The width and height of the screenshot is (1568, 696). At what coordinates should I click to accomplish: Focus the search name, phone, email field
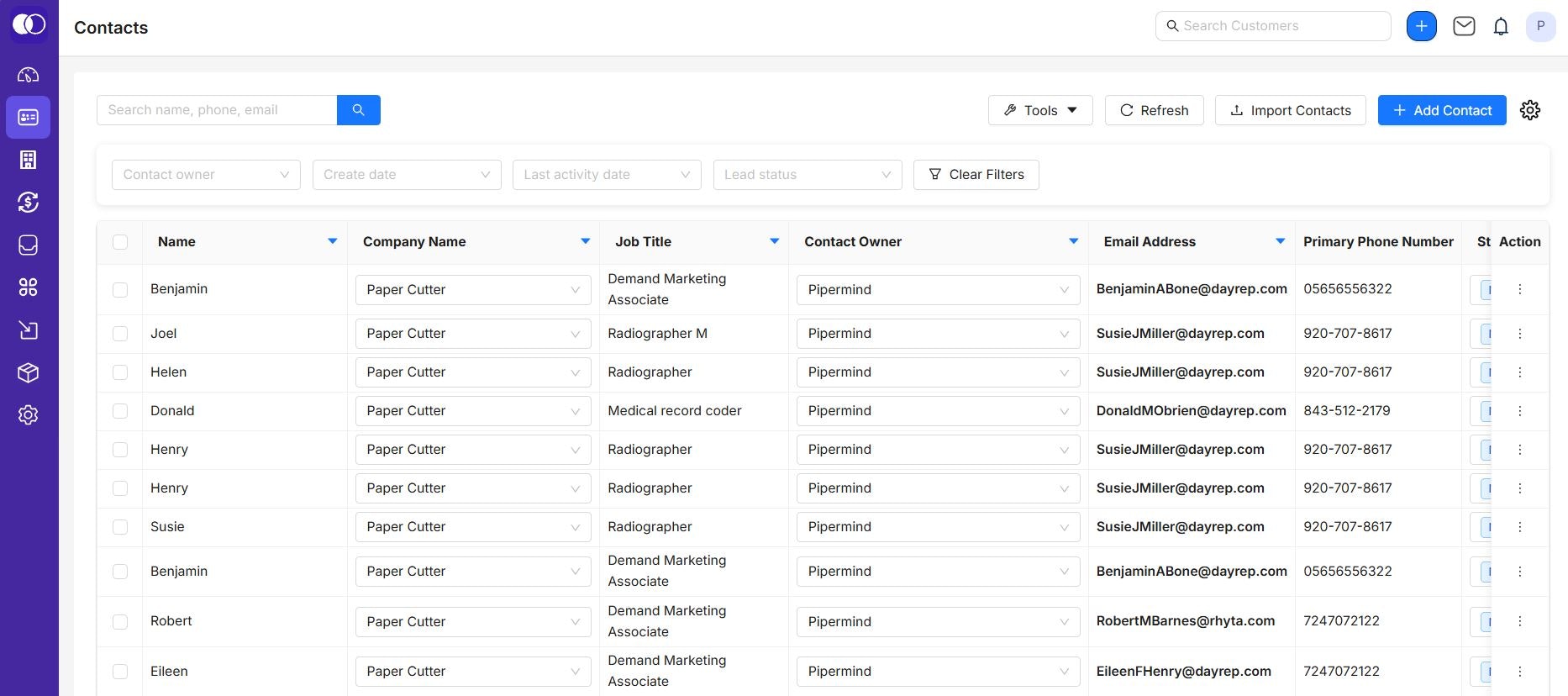point(217,110)
